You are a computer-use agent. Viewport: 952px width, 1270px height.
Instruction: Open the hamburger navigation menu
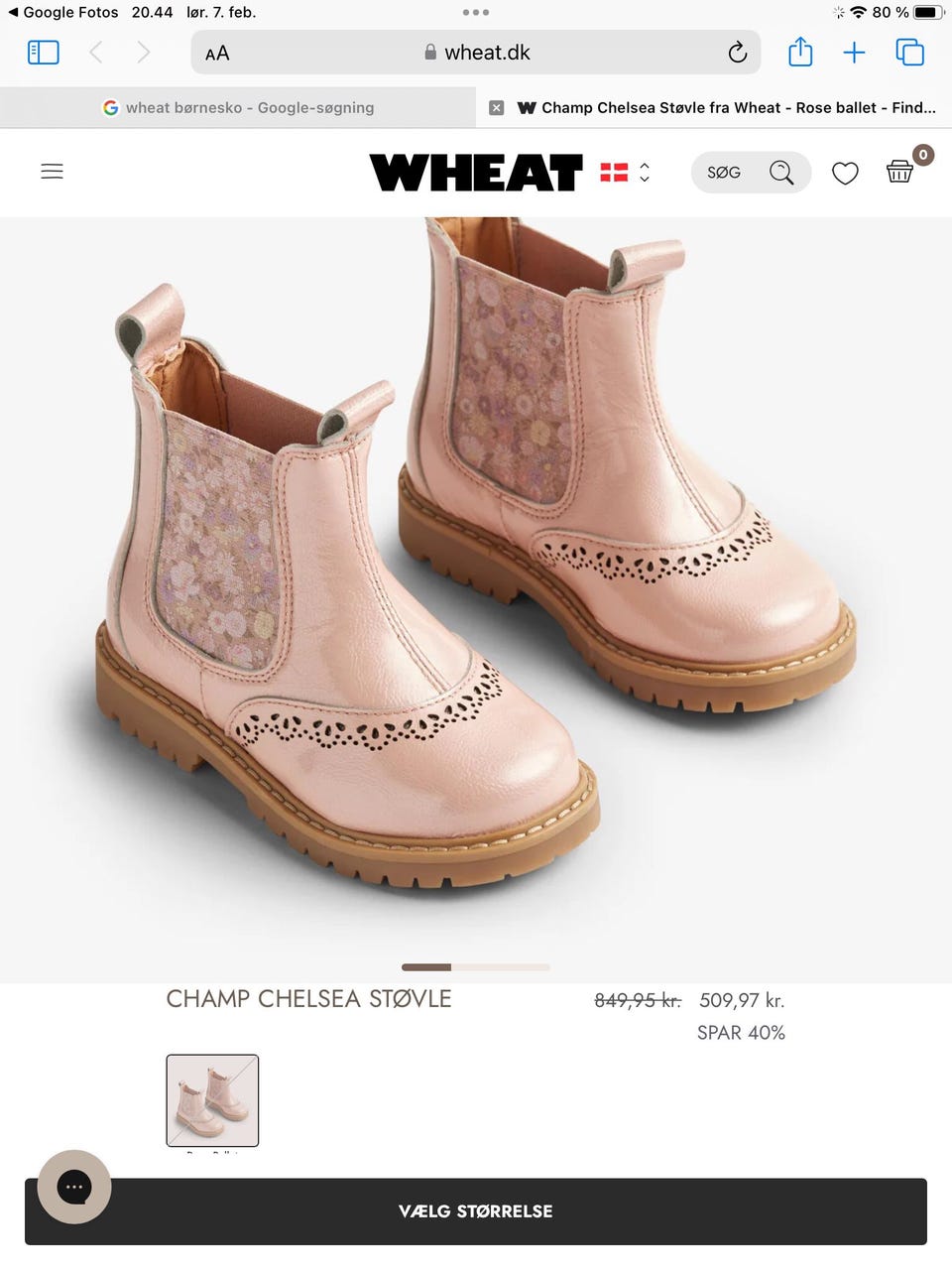pos(52,172)
